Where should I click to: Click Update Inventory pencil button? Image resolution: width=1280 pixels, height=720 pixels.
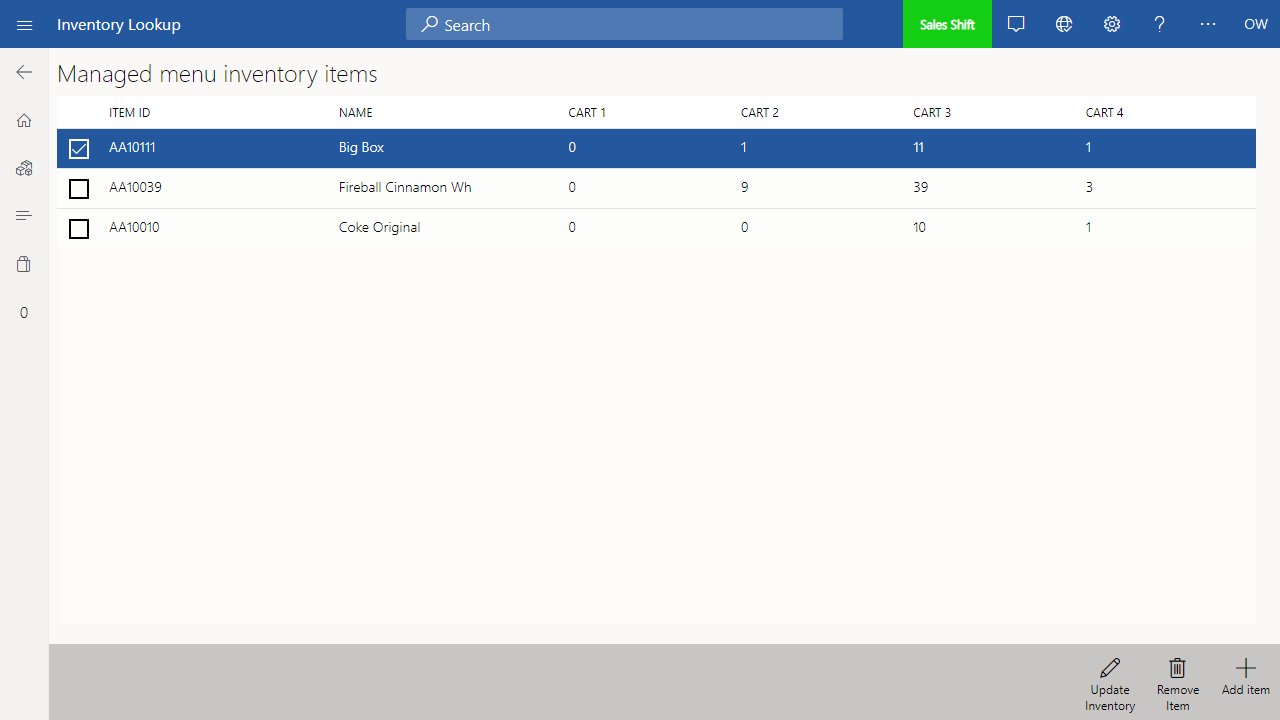(1110, 684)
